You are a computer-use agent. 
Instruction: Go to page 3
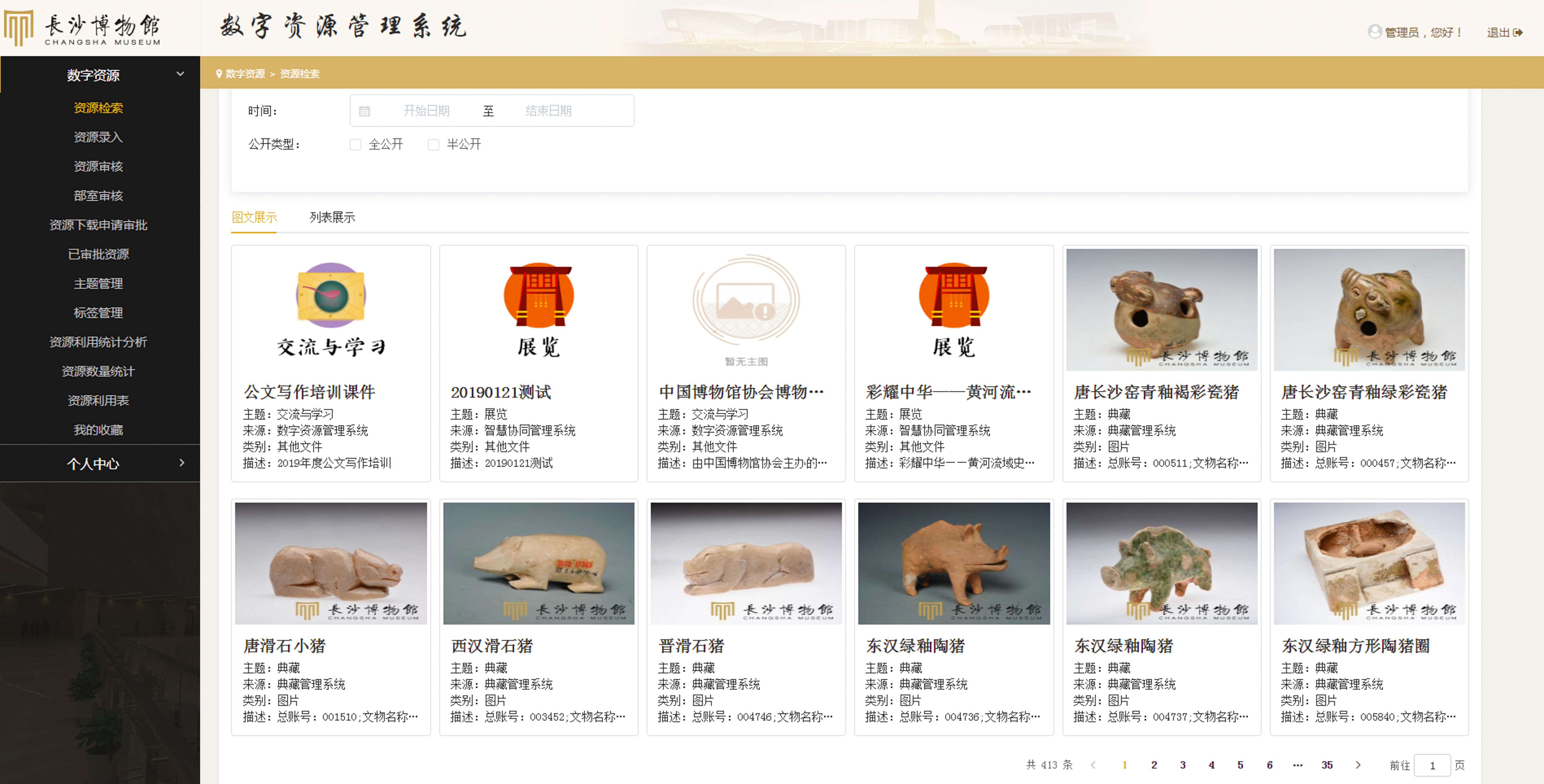(x=1183, y=765)
